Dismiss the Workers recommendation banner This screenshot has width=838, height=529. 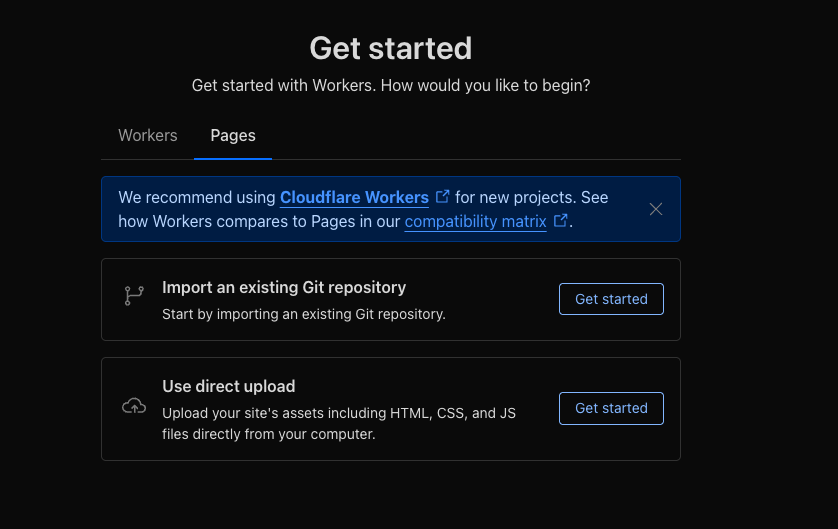pos(656,209)
